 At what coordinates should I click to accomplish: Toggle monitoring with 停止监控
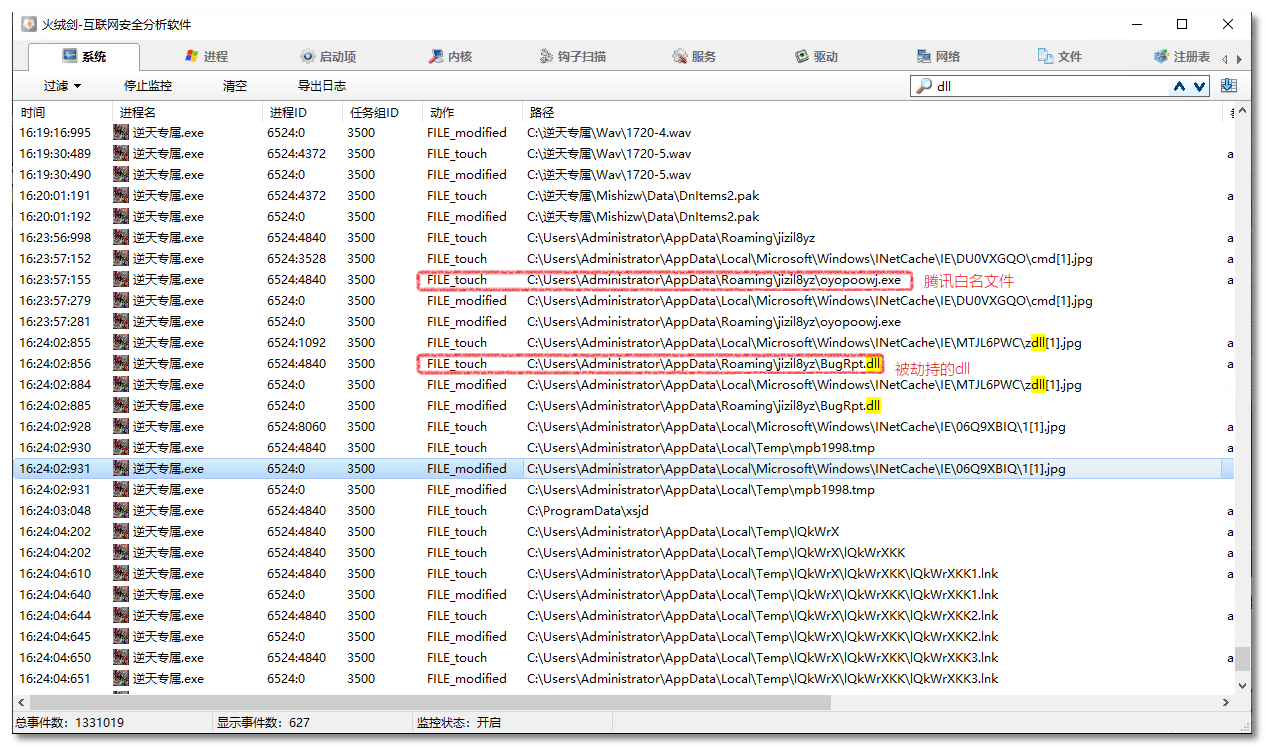pyautogui.click(x=148, y=86)
